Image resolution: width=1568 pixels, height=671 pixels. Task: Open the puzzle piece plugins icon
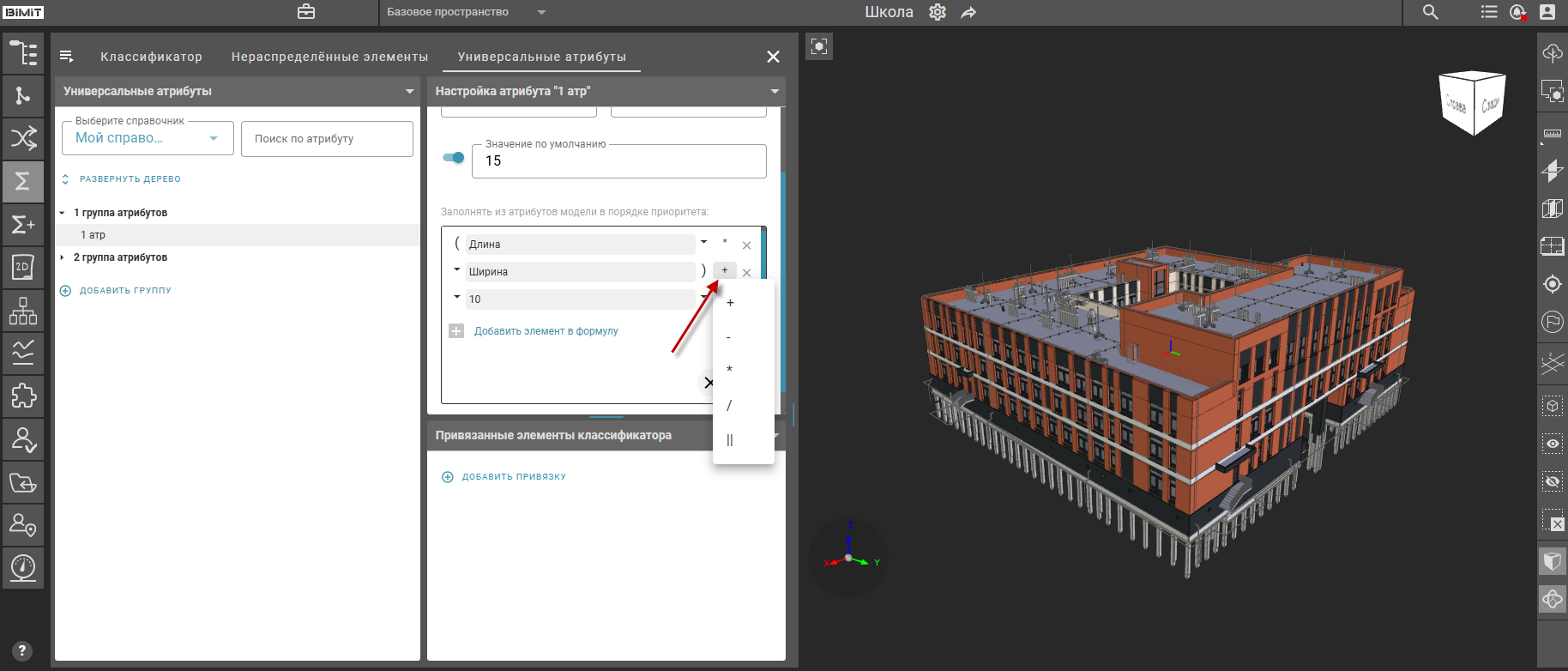23,396
